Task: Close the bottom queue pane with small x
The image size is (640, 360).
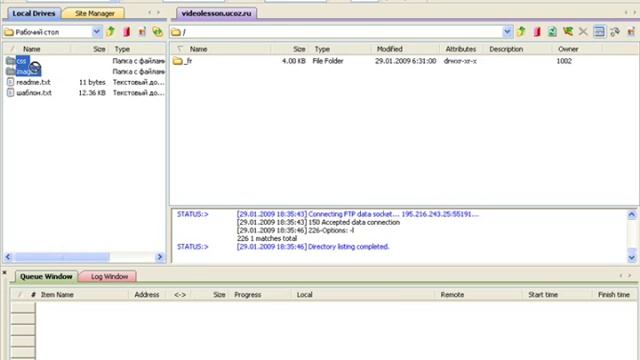Action: [x=4, y=272]
